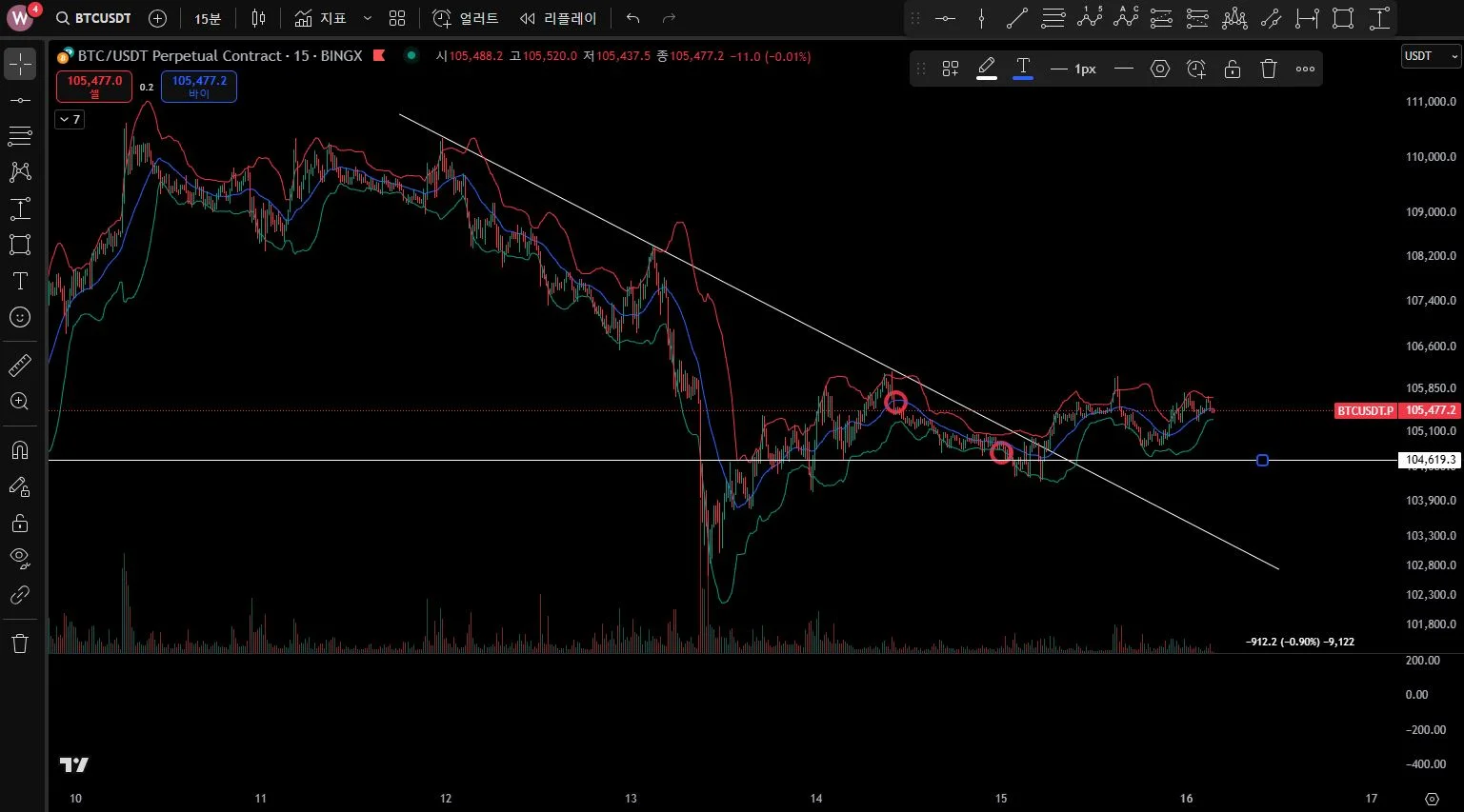Select the head and shoulders pattern tool

coord(1234,18)
